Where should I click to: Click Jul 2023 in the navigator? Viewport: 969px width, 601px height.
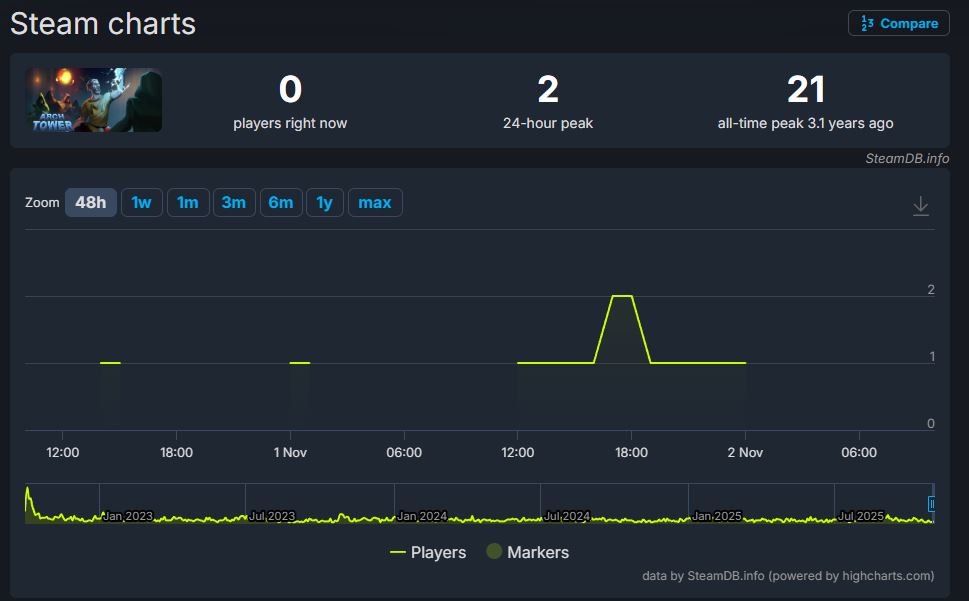click(272, 516)
